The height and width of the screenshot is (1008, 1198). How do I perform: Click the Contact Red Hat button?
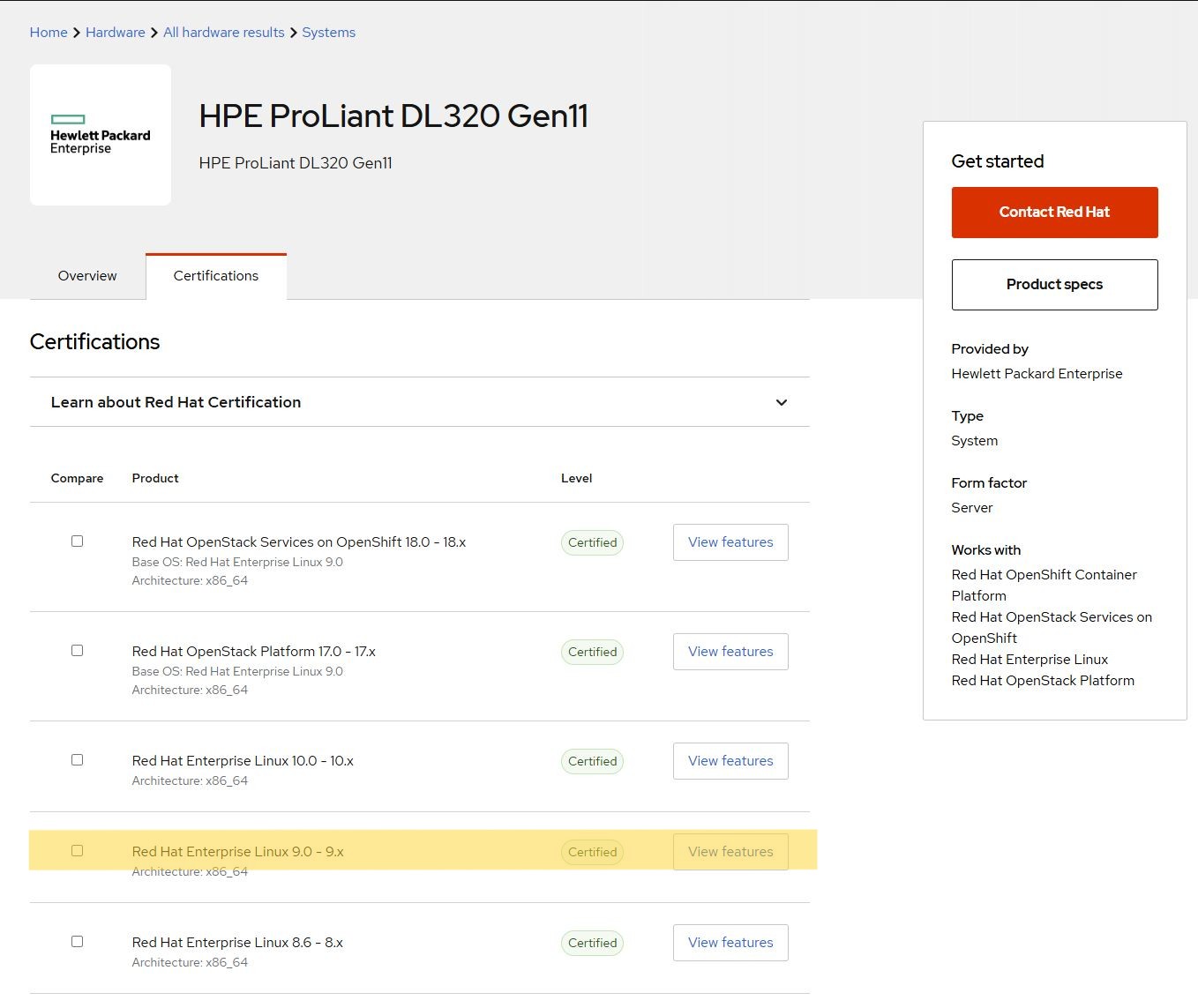click(1054, 213)
